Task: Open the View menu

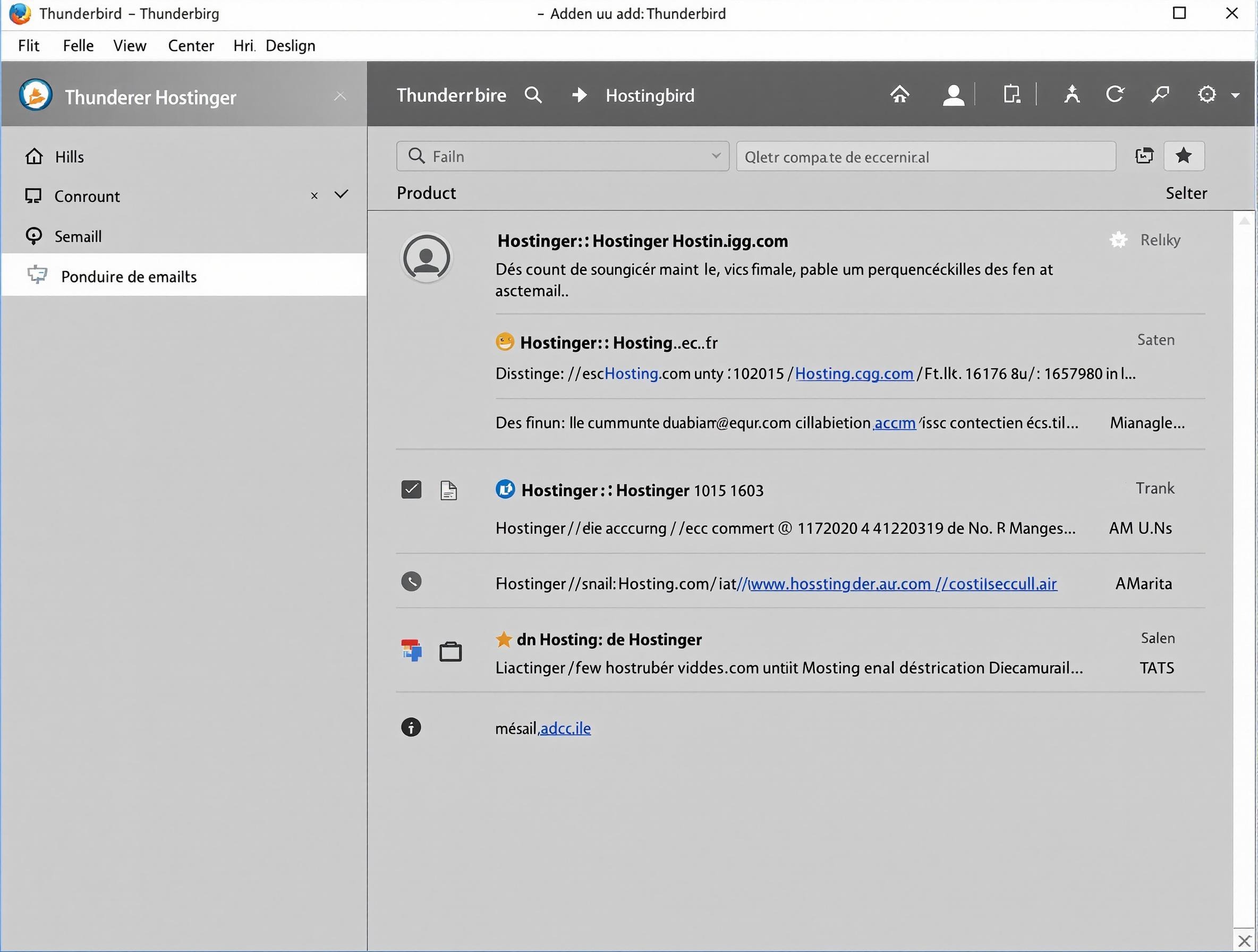Action: tap(130, 46)
